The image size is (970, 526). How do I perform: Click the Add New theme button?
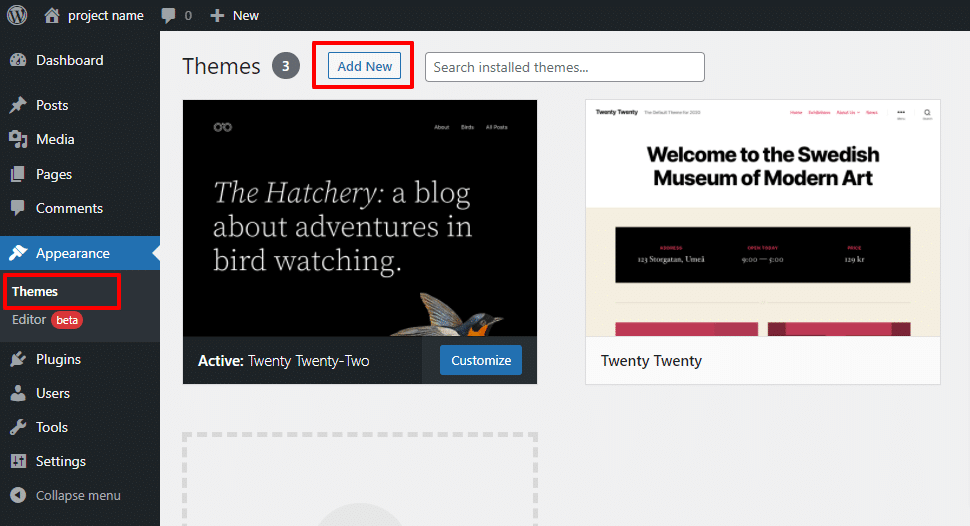tap(364, 66)
